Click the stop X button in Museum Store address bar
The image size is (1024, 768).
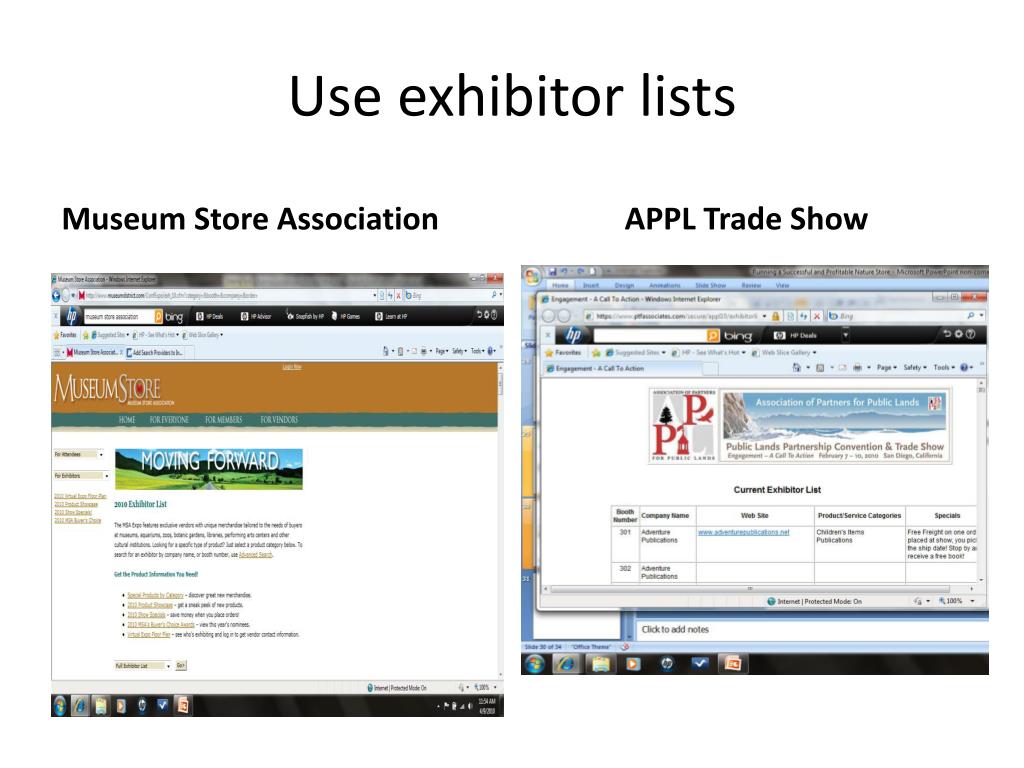pyautogui.click(x=398, y=296)
